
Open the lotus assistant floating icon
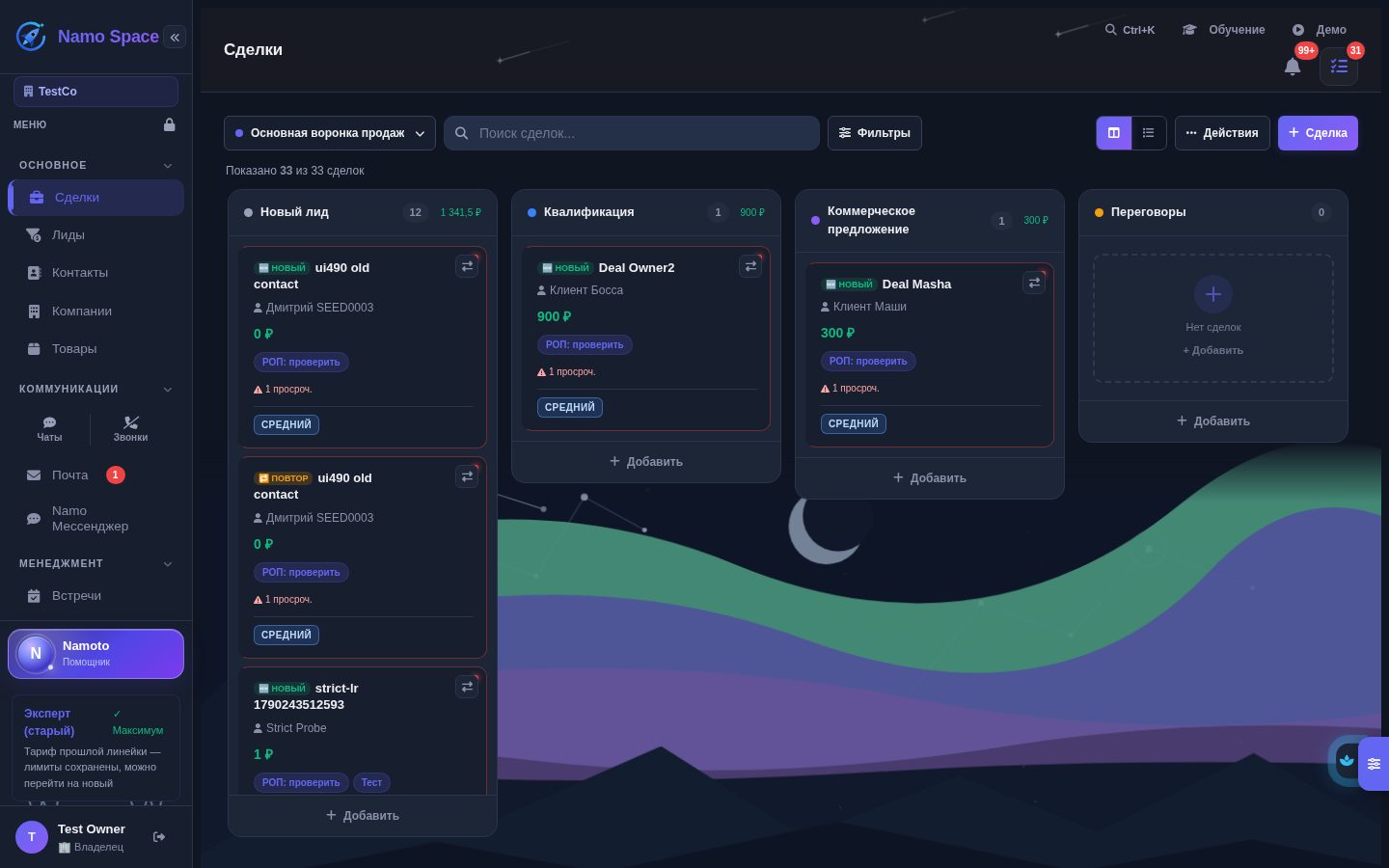pyautogui.click(x=1346, y=760)
